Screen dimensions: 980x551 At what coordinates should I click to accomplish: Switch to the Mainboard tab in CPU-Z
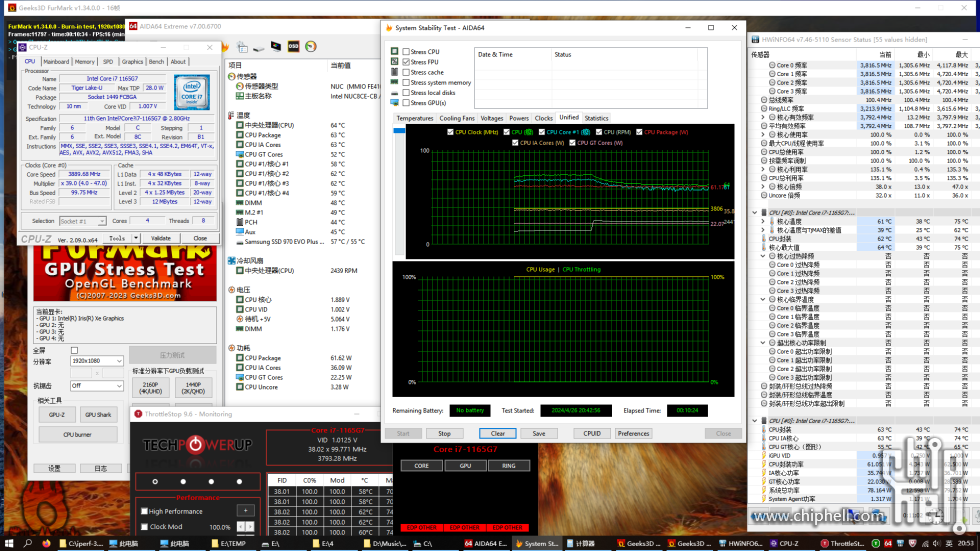tap(56, 62)
